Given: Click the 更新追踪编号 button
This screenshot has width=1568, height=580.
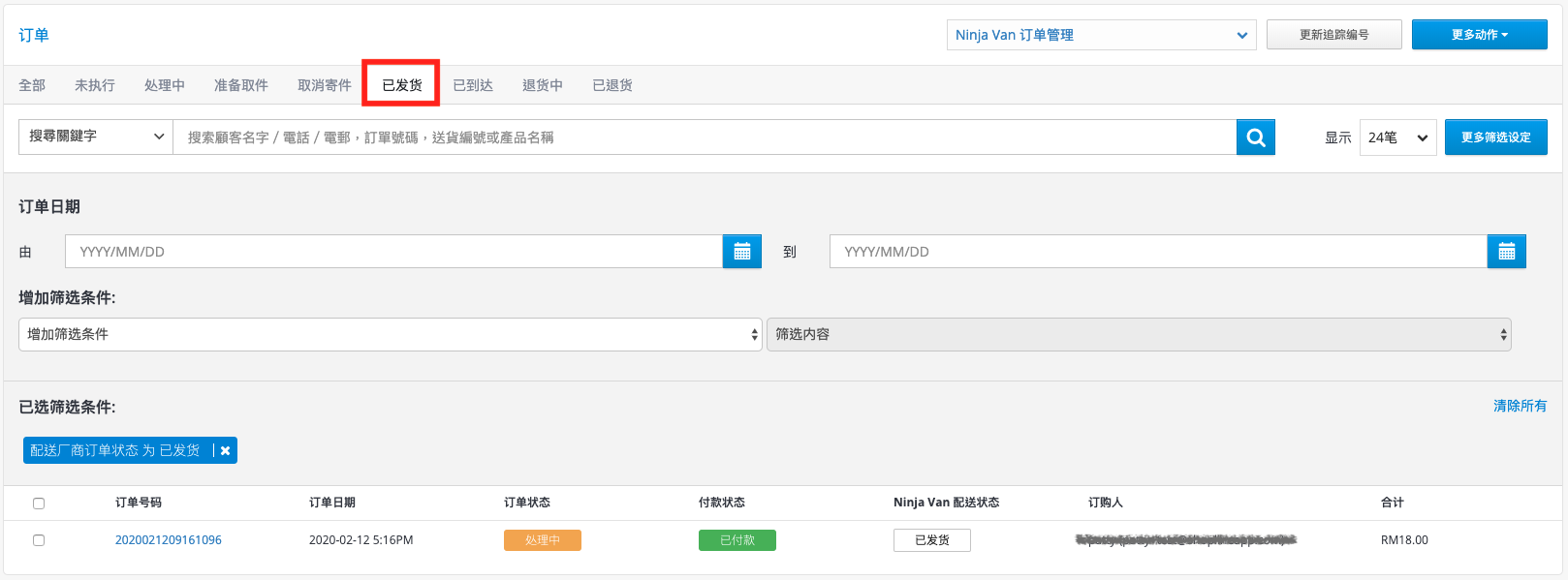Looking at the screenshot, I should tap(1334, 35).
